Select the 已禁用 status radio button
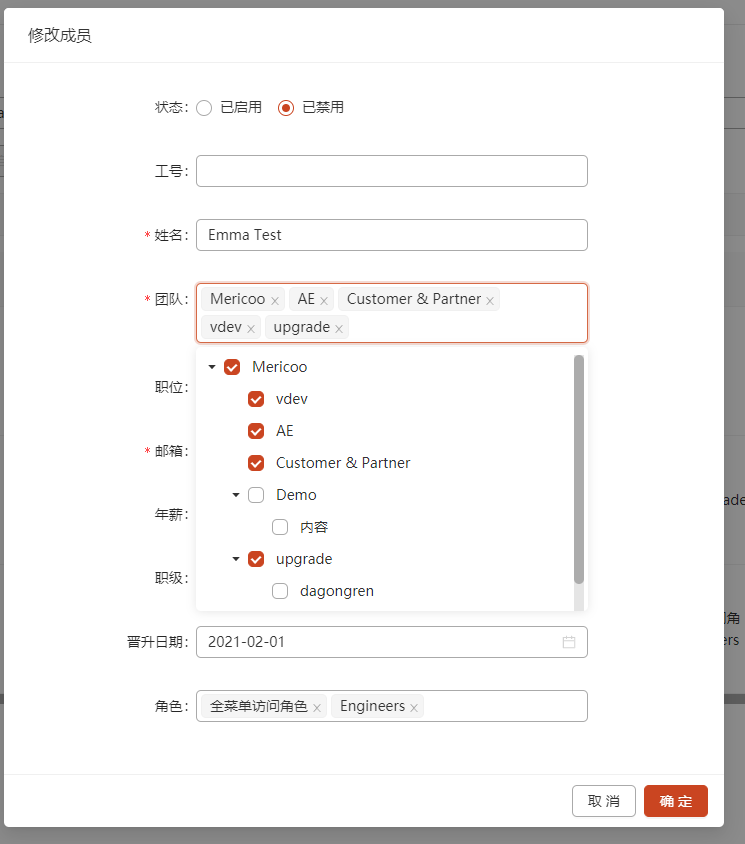This screenshot has height=844, width=745. tap(286, 108)
